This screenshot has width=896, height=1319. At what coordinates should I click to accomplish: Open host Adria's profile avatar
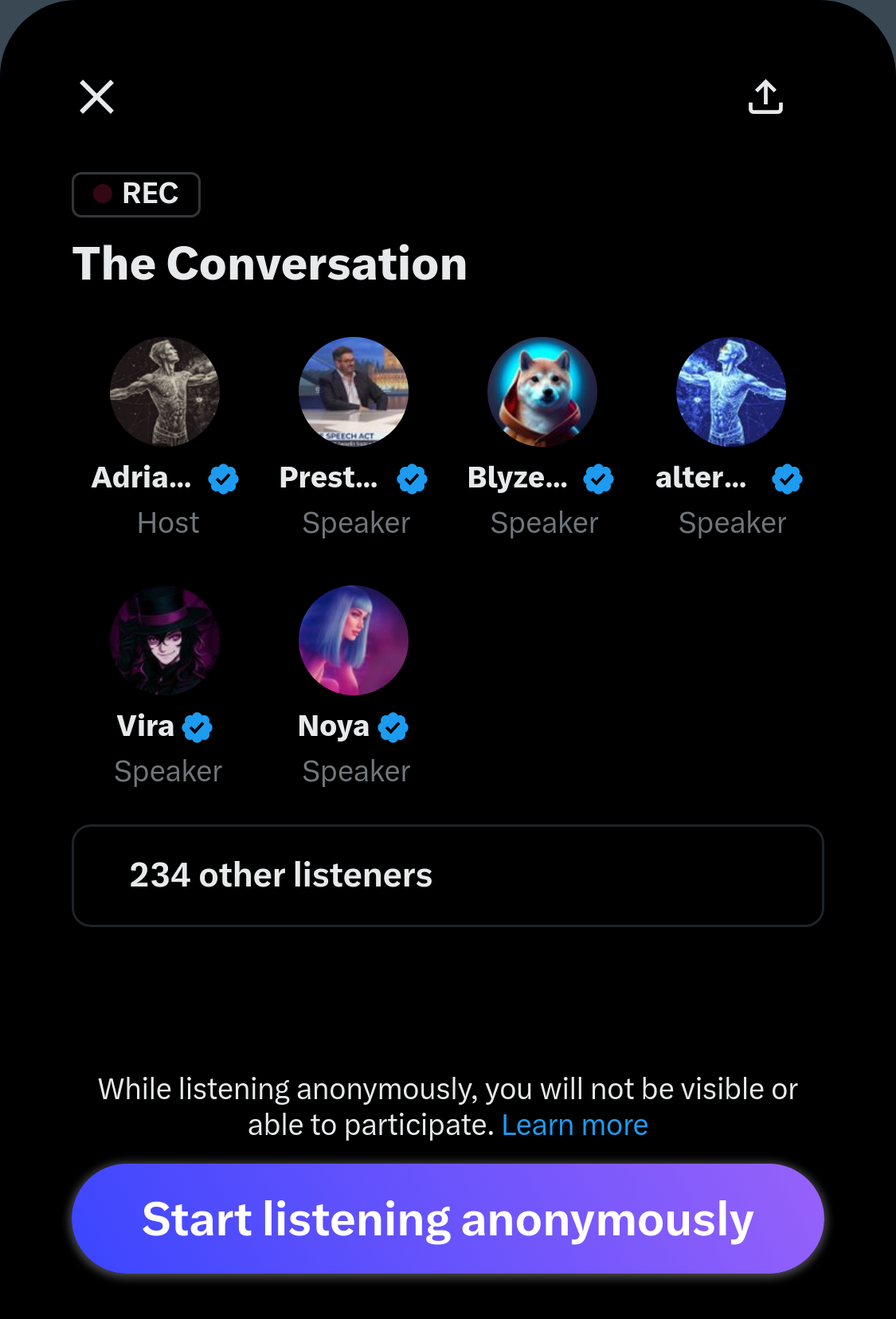[165, 392]
